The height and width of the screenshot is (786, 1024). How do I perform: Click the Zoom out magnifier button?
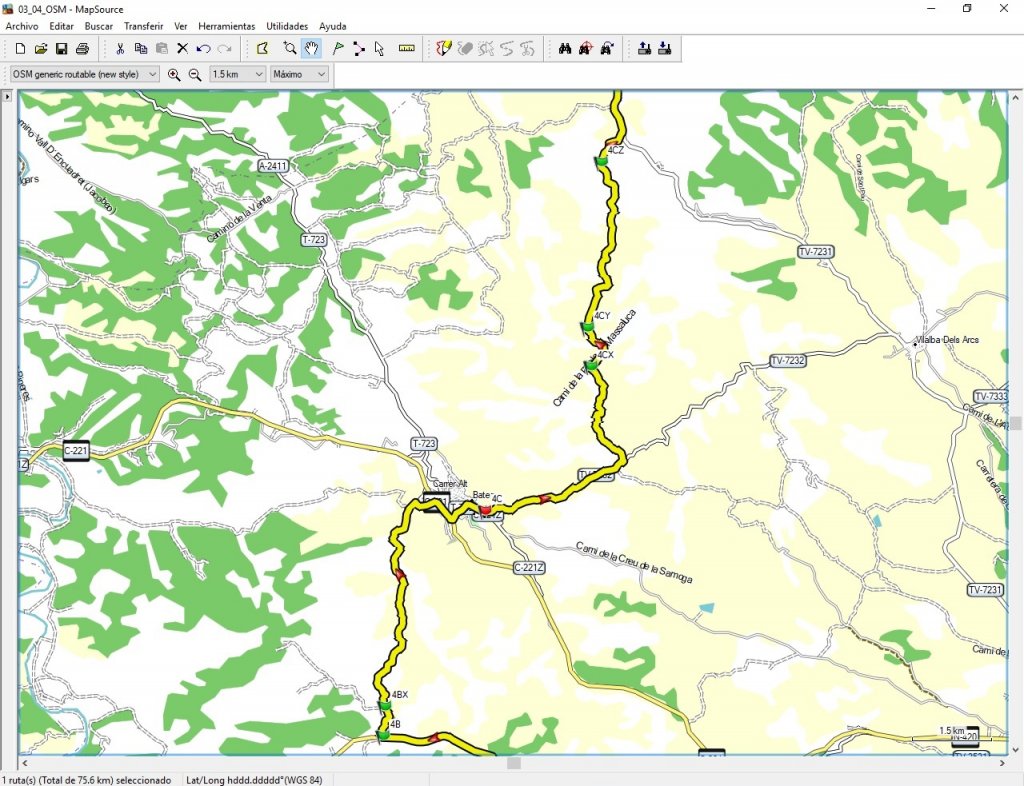coord(195,74)
